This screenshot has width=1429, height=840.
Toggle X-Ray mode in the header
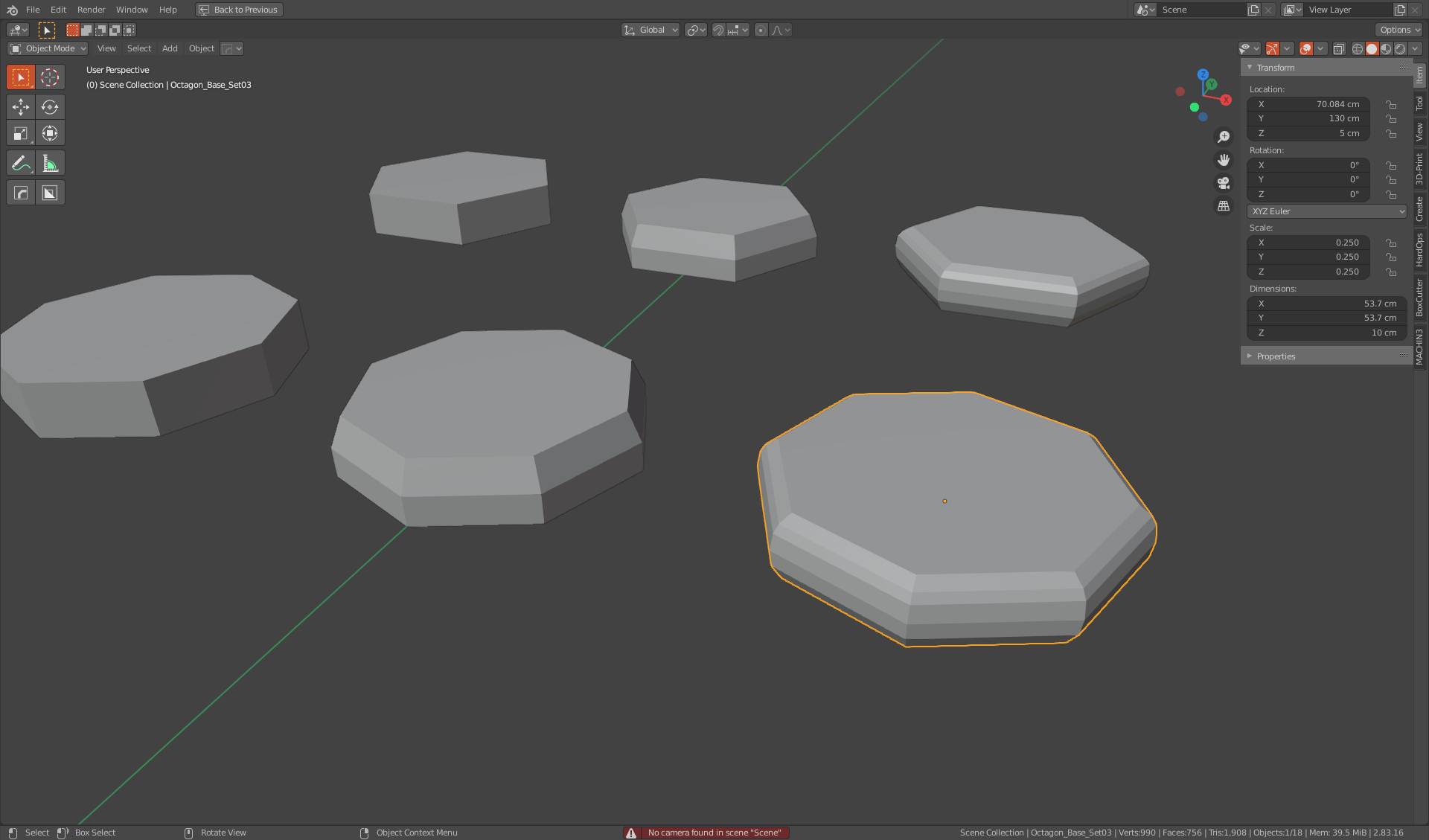(1339, 48)
